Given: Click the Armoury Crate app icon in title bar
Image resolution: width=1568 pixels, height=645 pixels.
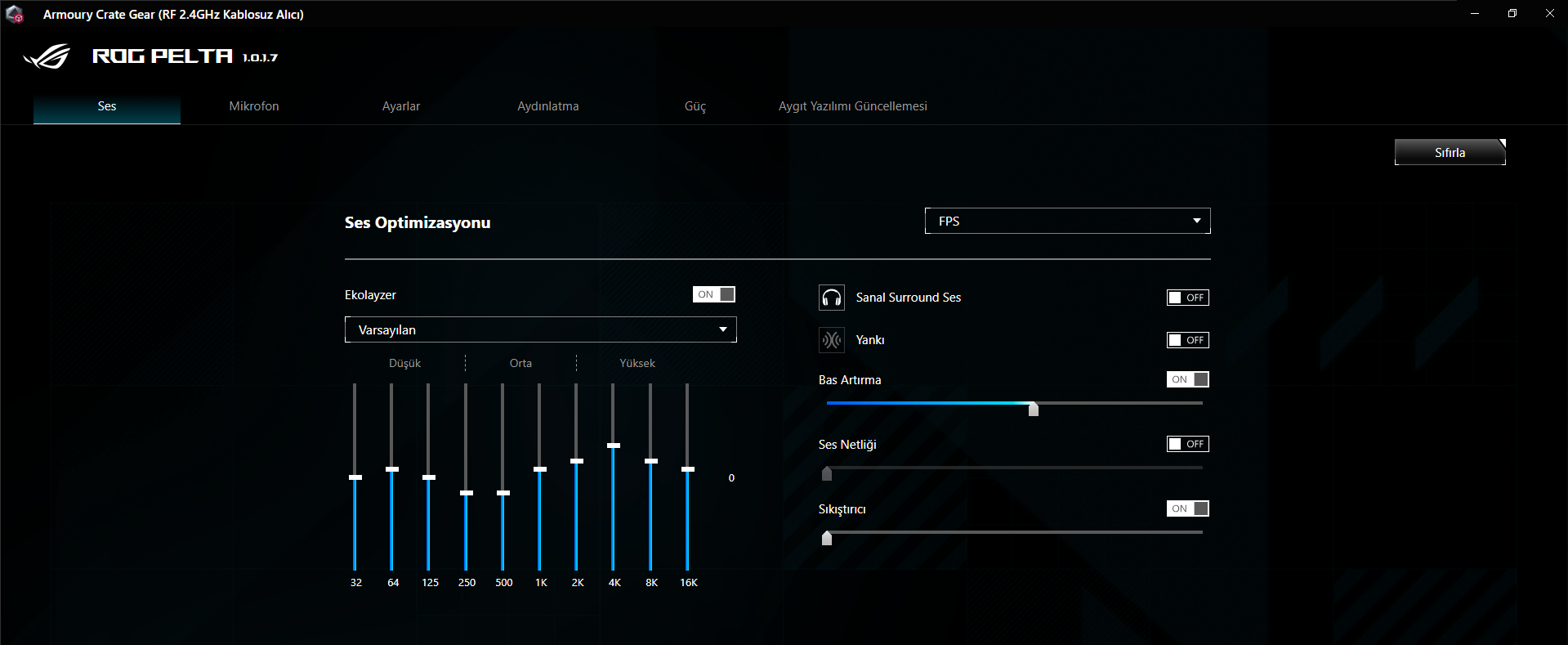Looking at the screenshot, I should pos(14,14).
